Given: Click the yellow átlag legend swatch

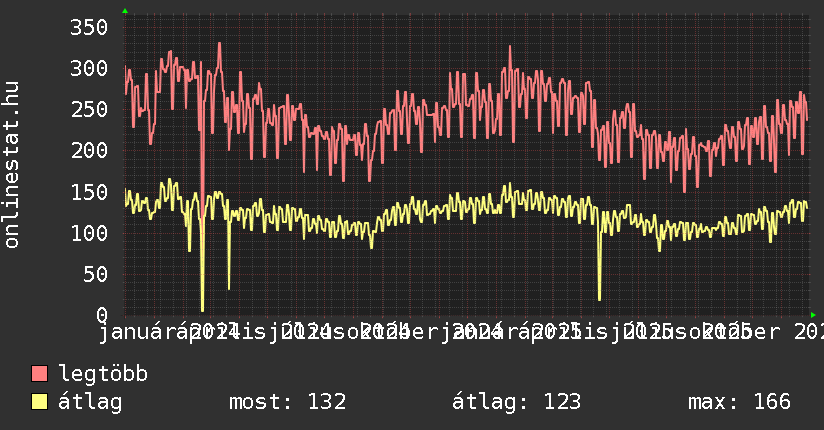Looking at the screenshot, I should point(40,402).
